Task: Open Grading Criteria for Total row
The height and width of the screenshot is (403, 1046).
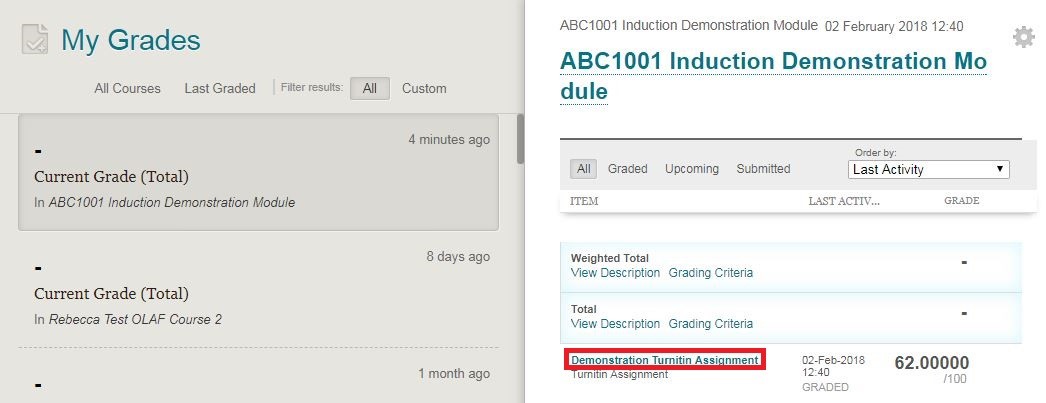Action: (x=710, y=324)
